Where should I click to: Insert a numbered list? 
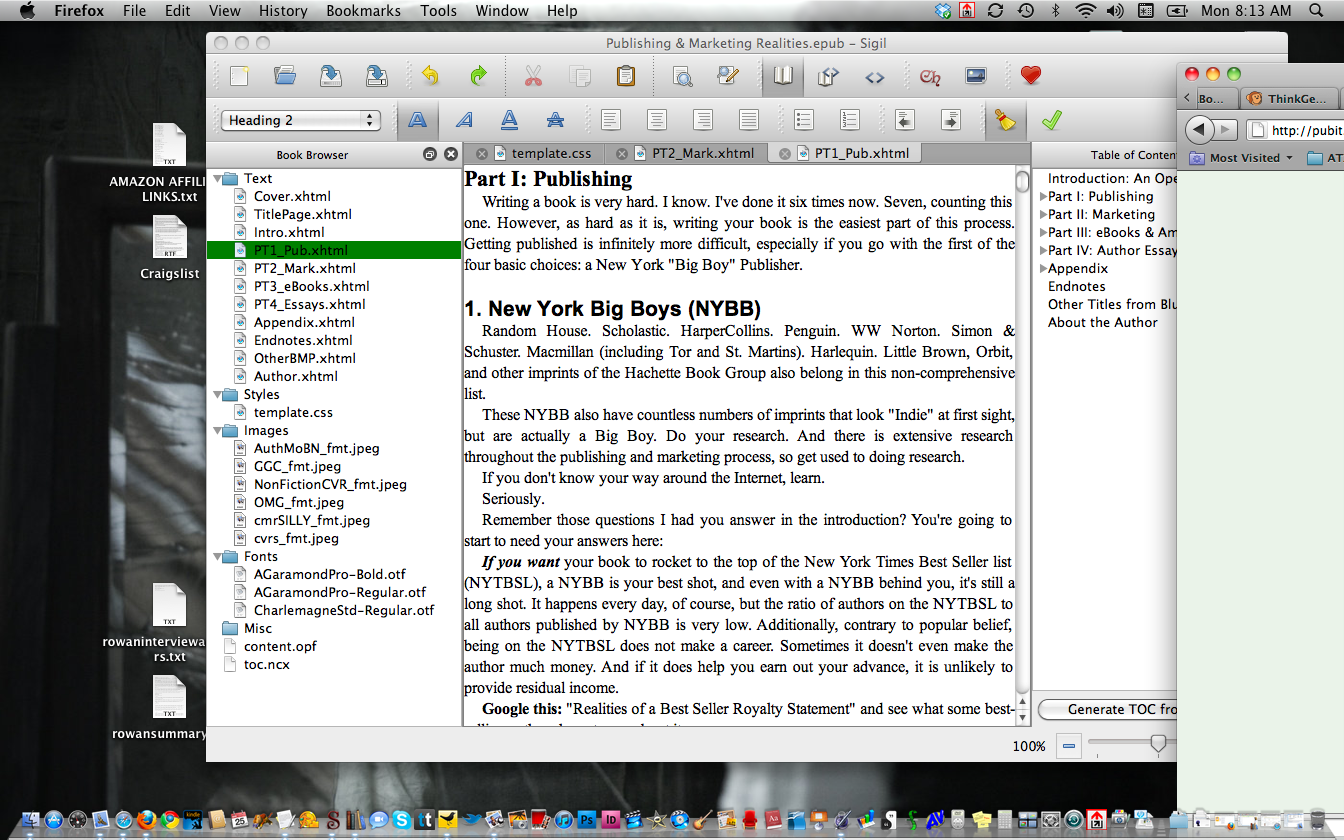[850, 120]
